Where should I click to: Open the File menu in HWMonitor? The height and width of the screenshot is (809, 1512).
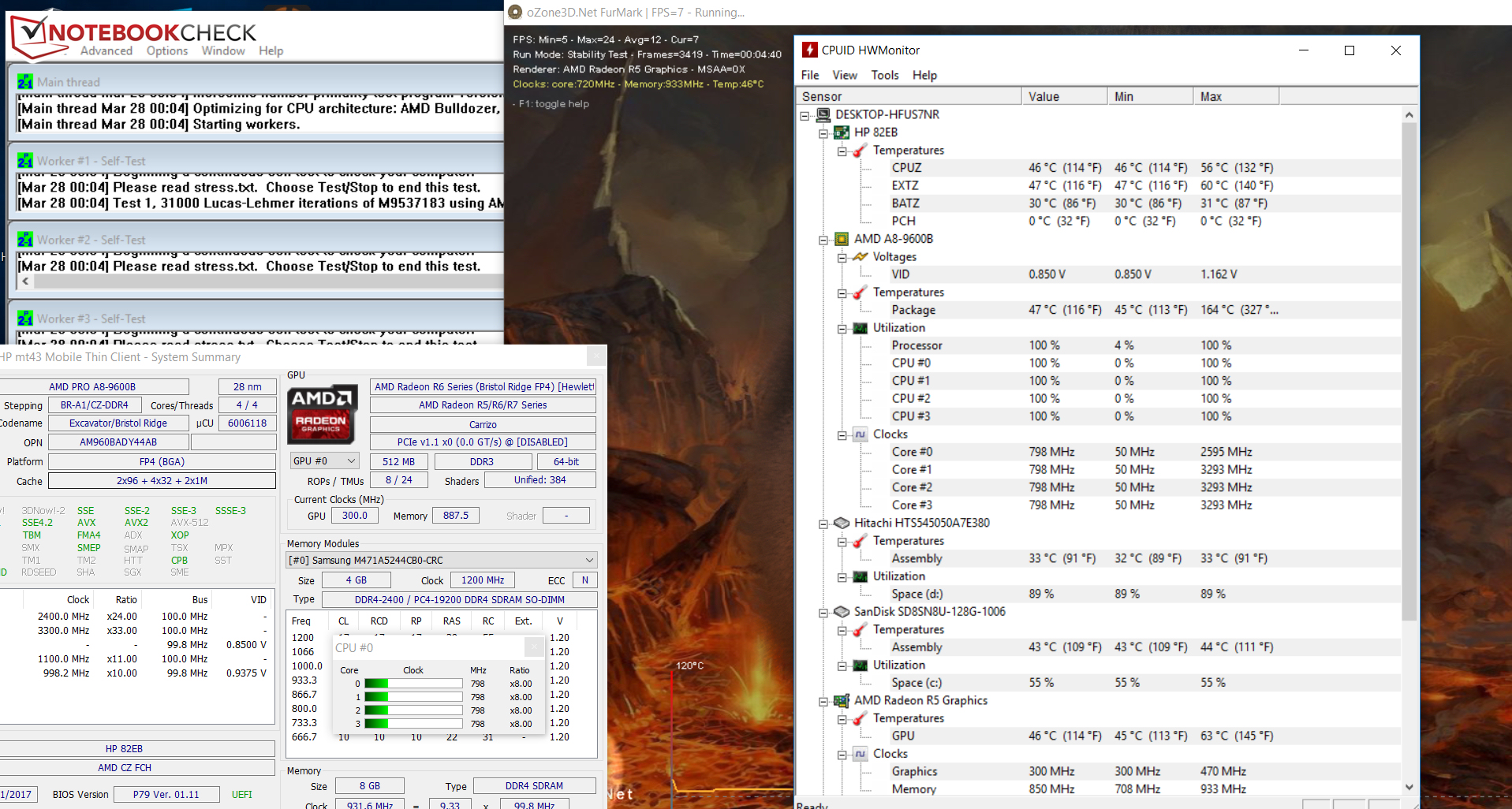coord(810,75)
